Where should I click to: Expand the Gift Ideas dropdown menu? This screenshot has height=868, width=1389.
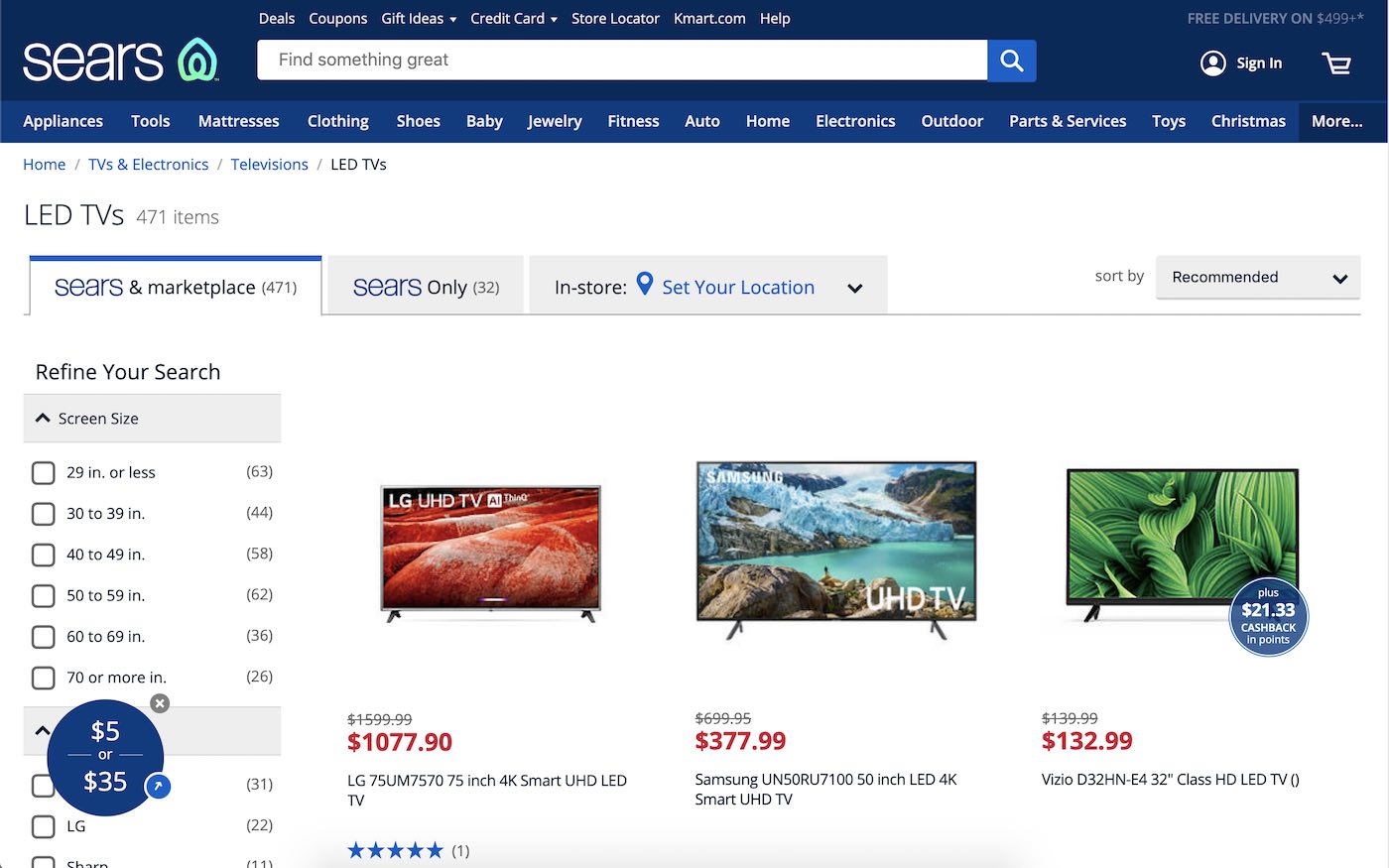pos(419,19)
